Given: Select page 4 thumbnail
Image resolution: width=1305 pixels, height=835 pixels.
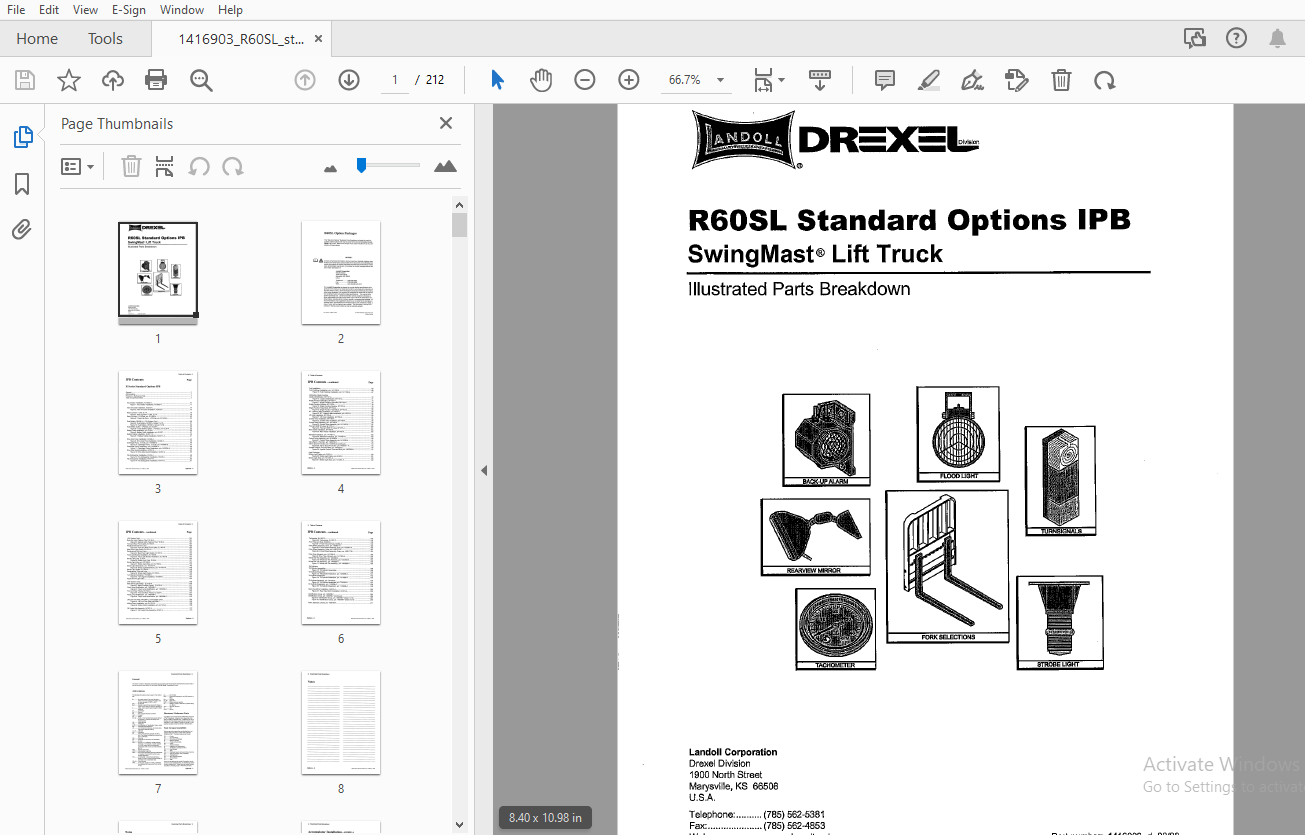Looking at the screenshot, I should pyautogui.click(x=341, y=422).
